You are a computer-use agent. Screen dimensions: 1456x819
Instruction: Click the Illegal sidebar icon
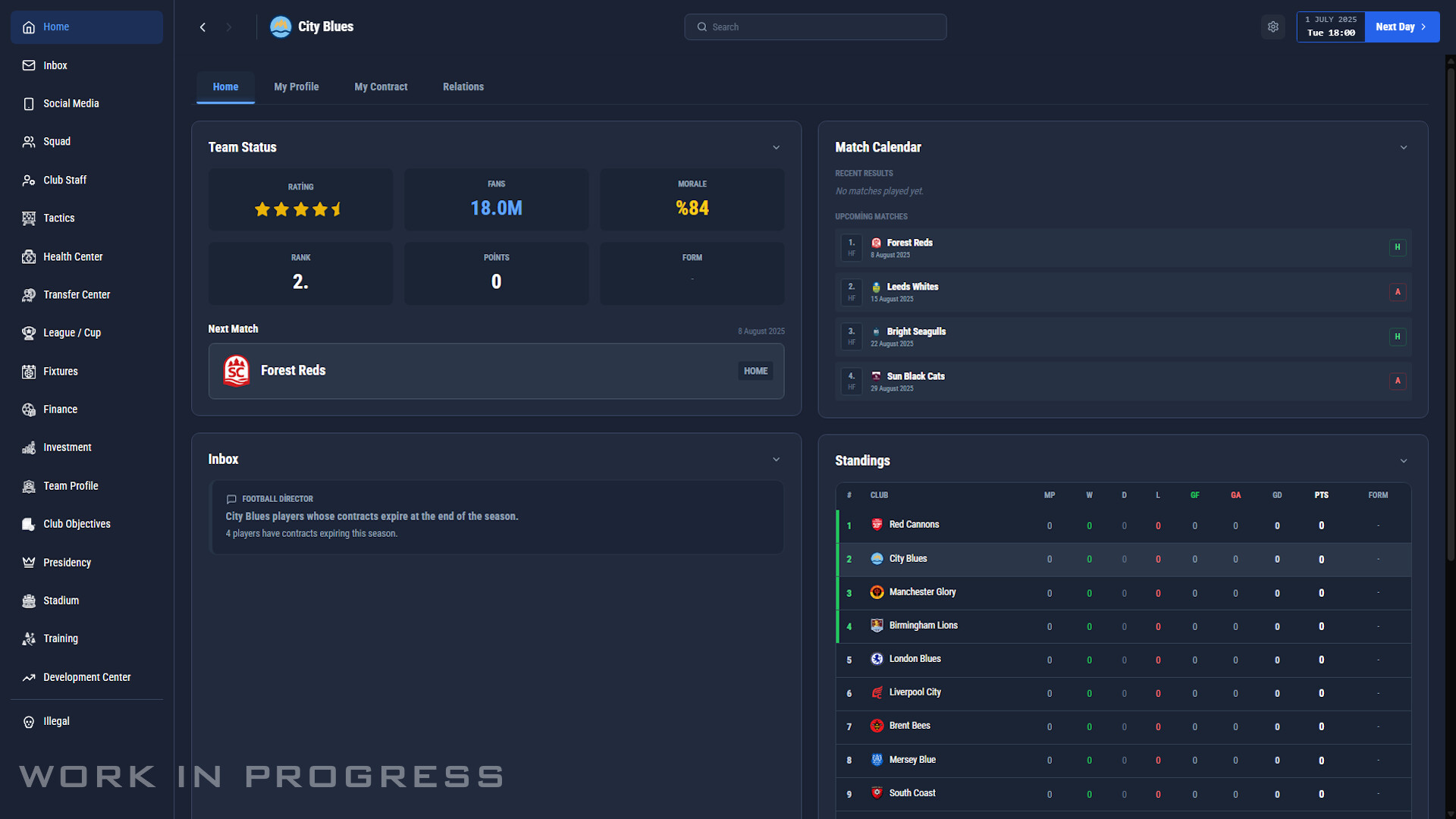point(28,721)
